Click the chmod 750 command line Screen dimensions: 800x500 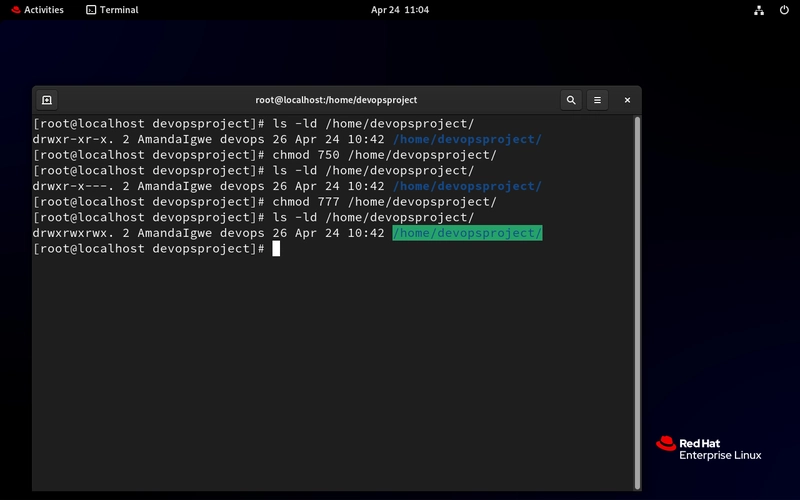click(265, 155)
